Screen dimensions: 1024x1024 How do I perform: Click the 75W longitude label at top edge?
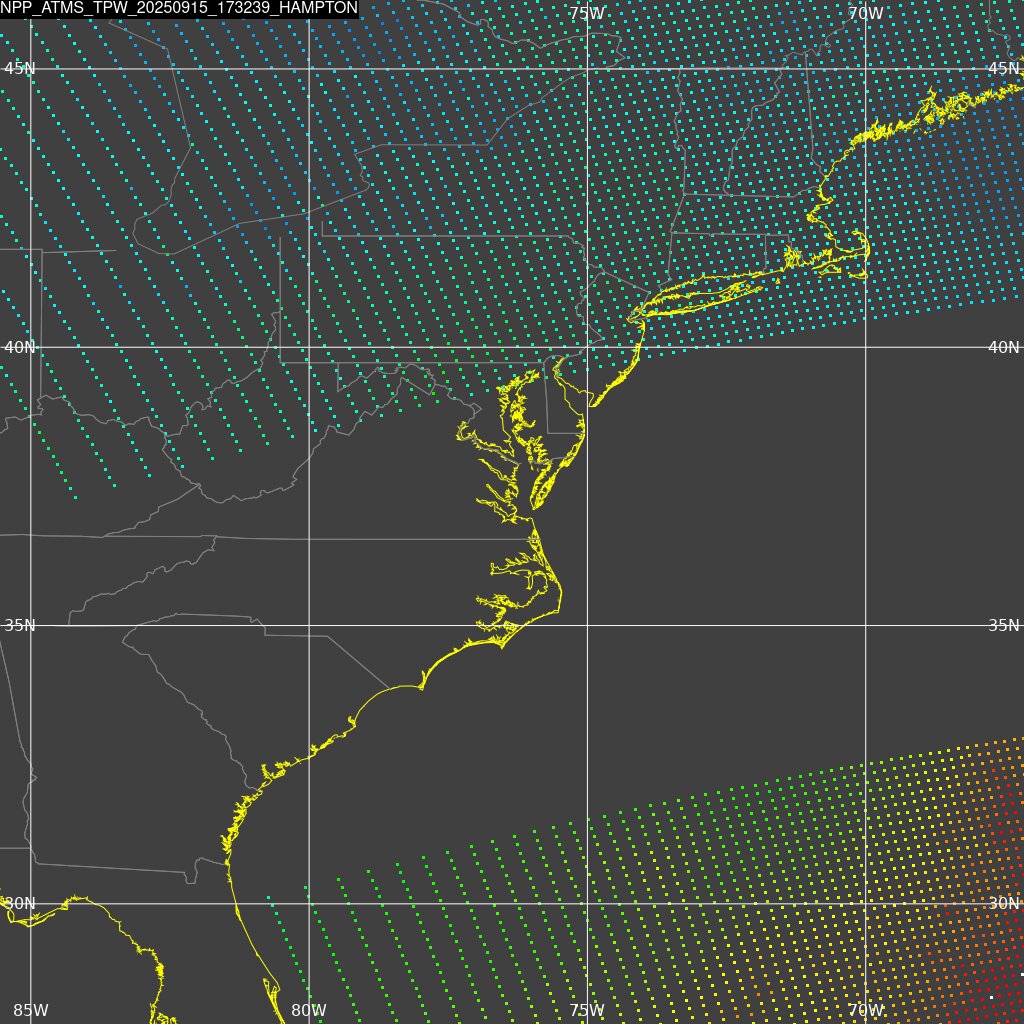(586, 14)
